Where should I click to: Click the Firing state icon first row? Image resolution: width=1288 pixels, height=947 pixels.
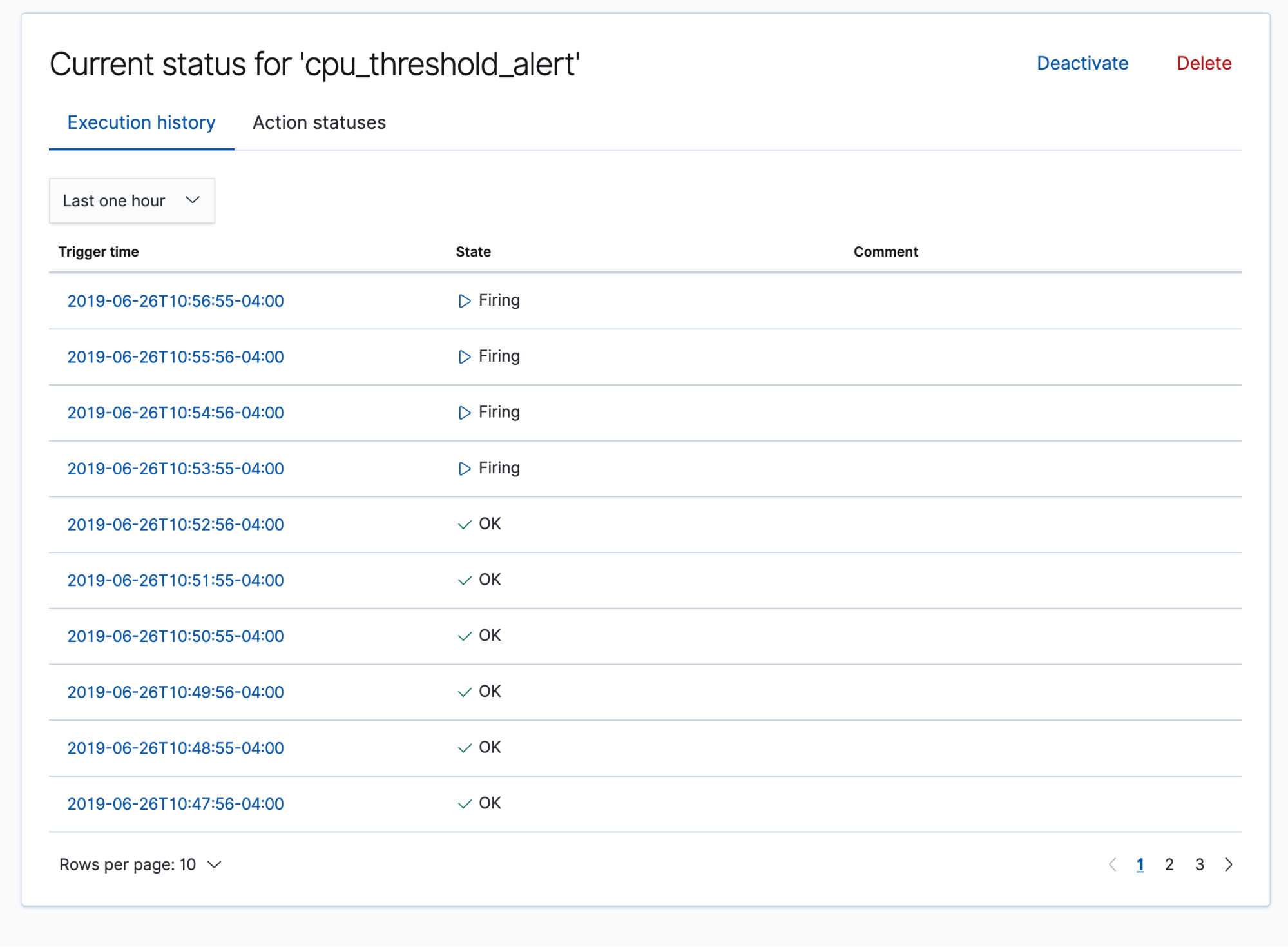462,299
